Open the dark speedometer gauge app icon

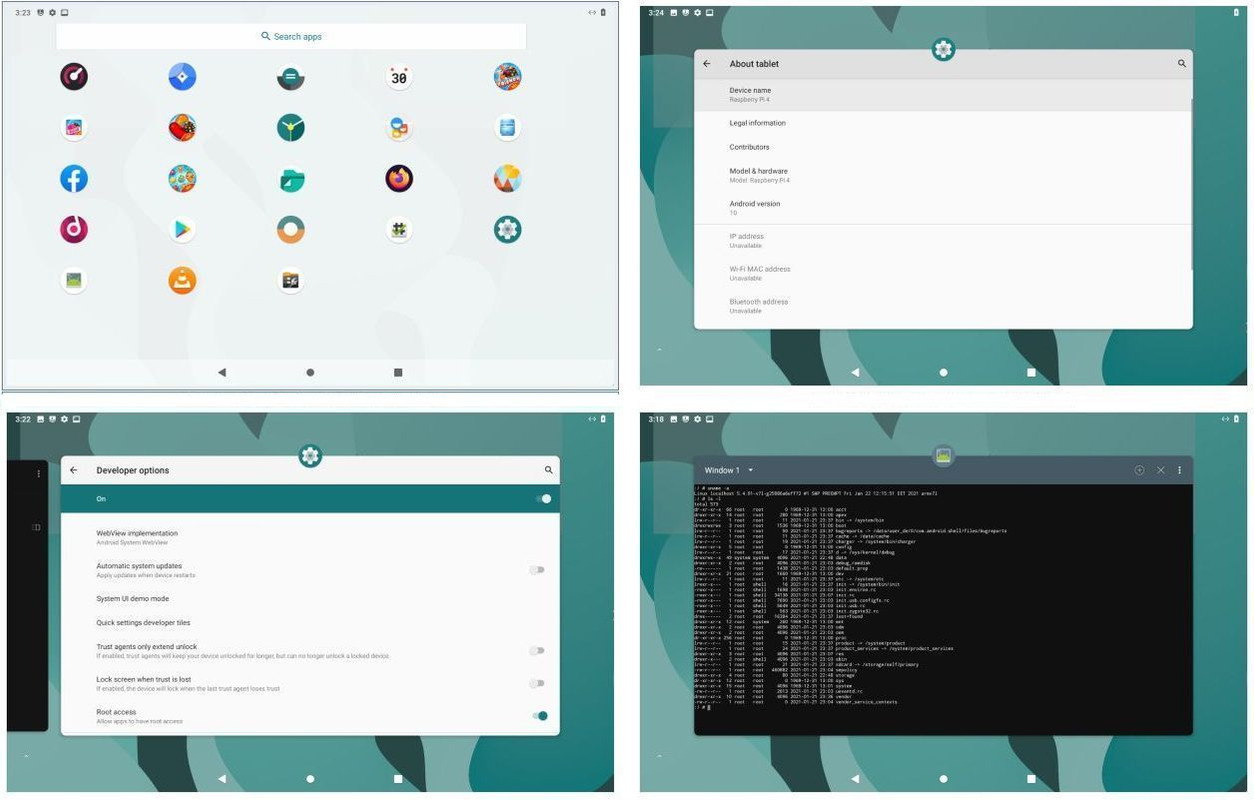point(74,76)
